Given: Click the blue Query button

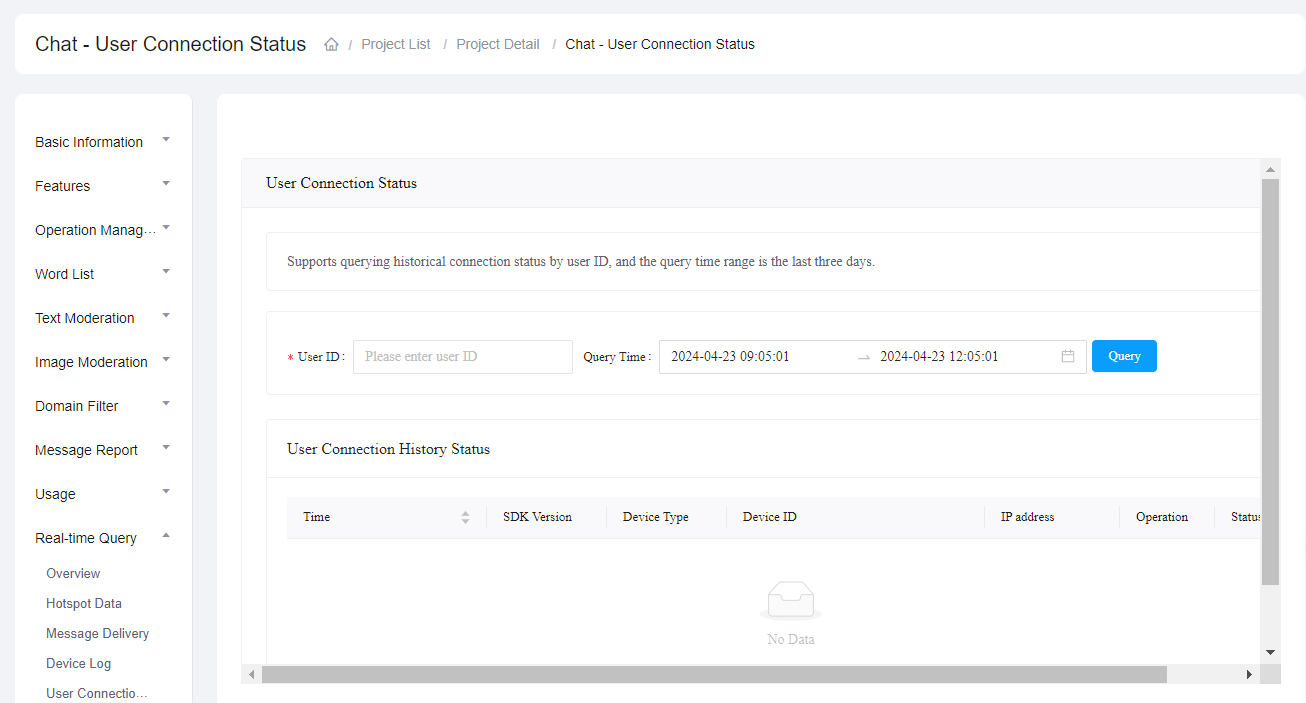Looking at the screenshot, I should pyautogui.click(x=1124, y=356).
